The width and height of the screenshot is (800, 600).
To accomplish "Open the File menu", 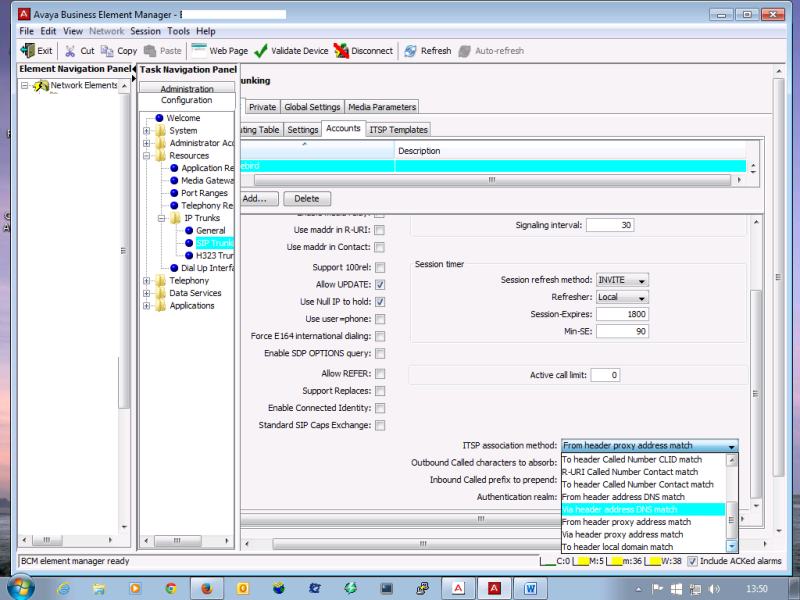I will pos(27,31).
